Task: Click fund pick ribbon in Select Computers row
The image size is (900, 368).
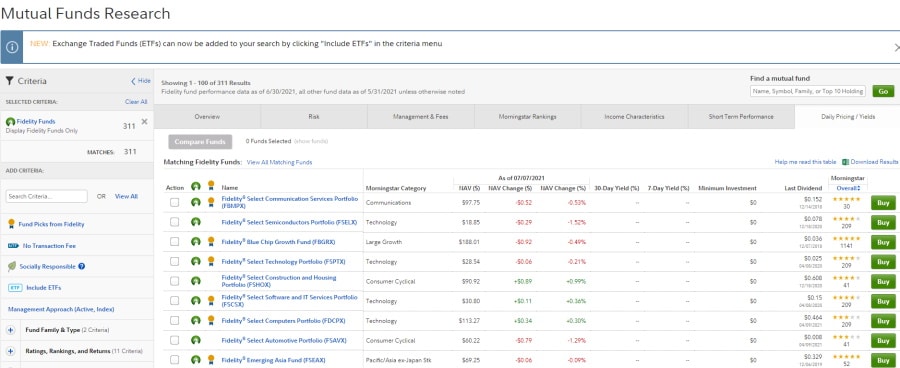Action: pyautogui.click(x=211, y=320)
